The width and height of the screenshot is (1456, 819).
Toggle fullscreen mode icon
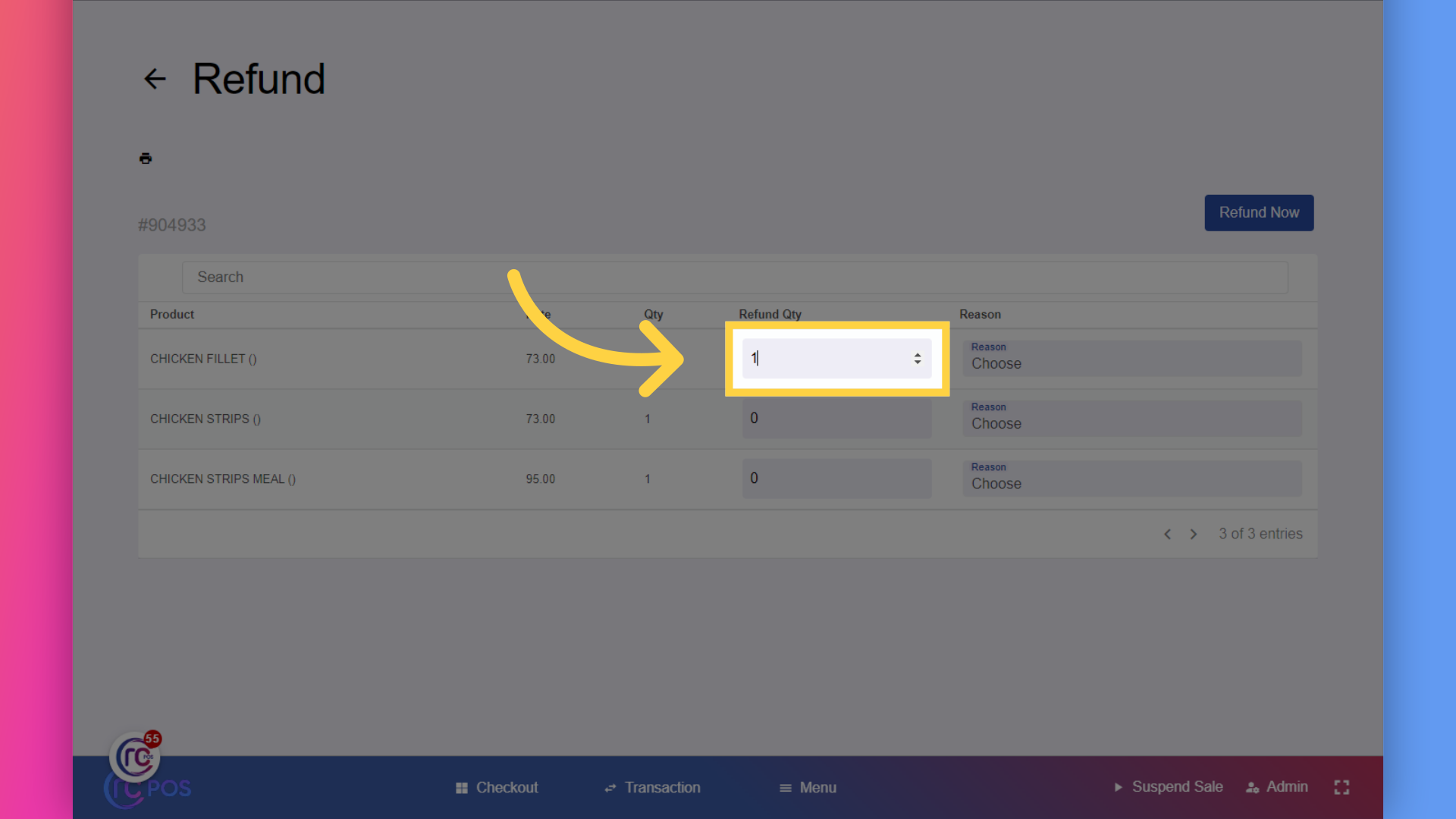pyautogui.click(x=1341, y=788)
